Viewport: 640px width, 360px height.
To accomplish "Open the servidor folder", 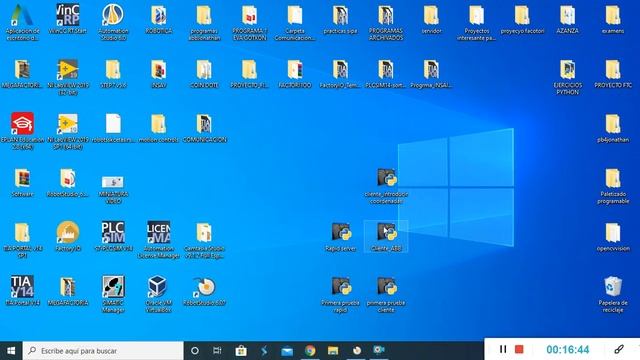I will [431, 19].
